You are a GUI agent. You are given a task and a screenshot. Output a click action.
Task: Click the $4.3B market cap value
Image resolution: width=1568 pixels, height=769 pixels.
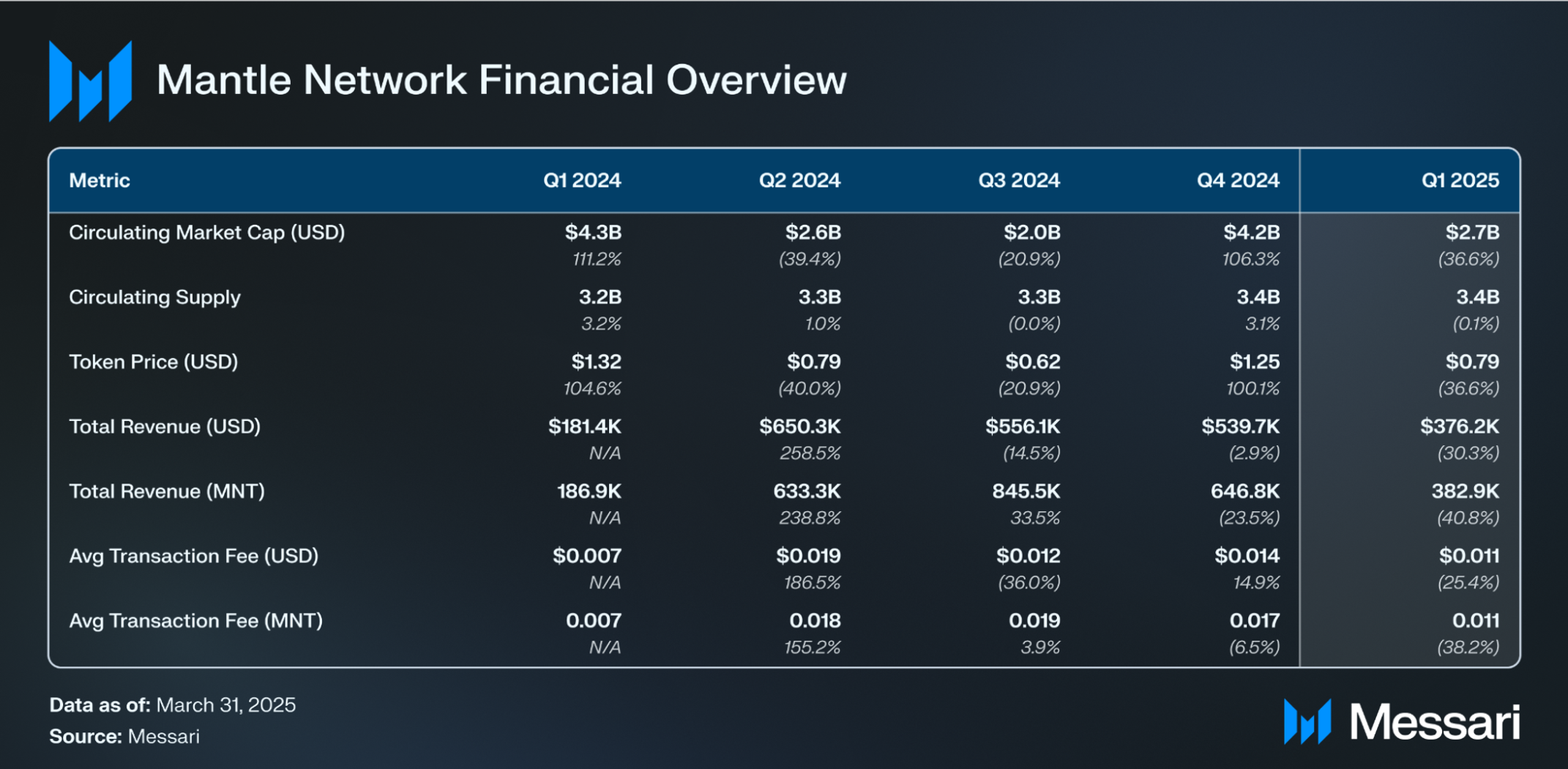593,233
